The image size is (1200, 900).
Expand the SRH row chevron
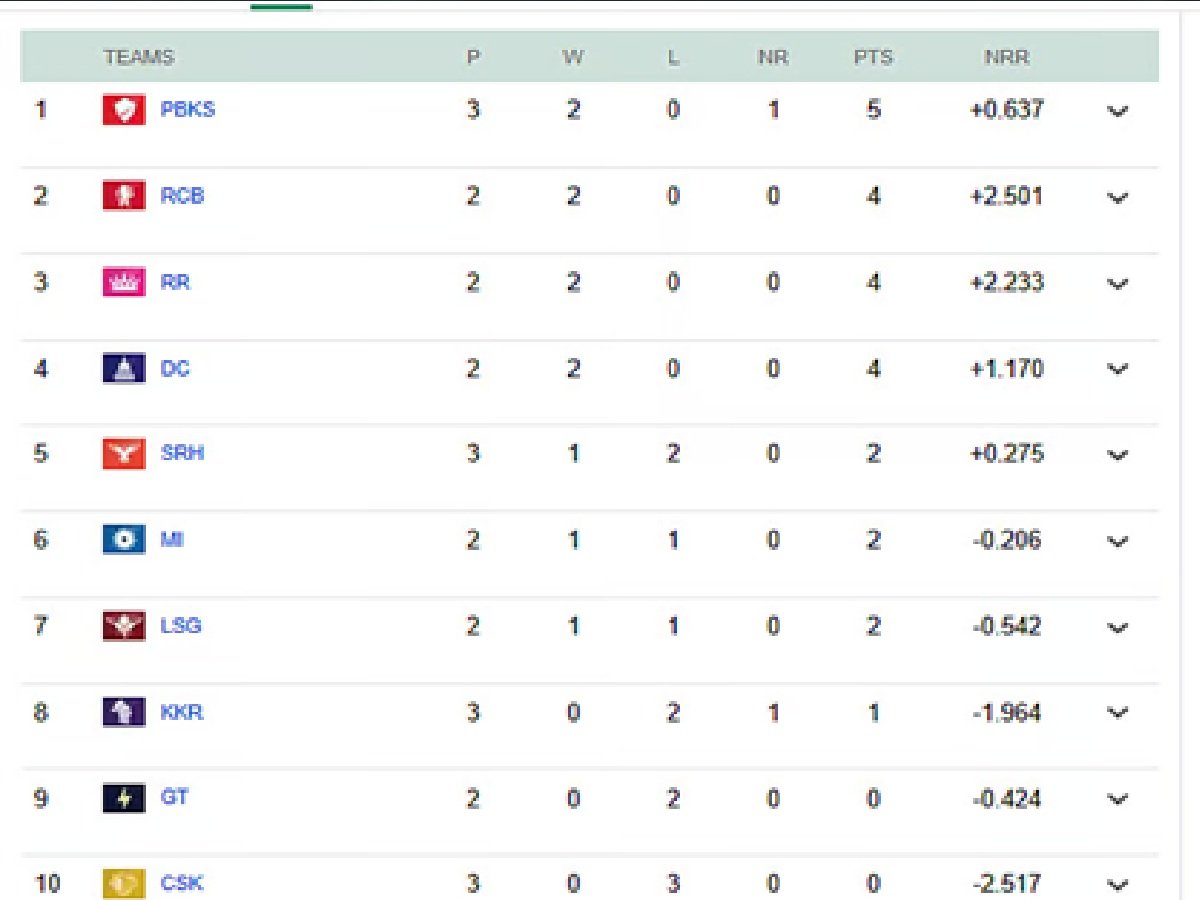coord(1118,455)
